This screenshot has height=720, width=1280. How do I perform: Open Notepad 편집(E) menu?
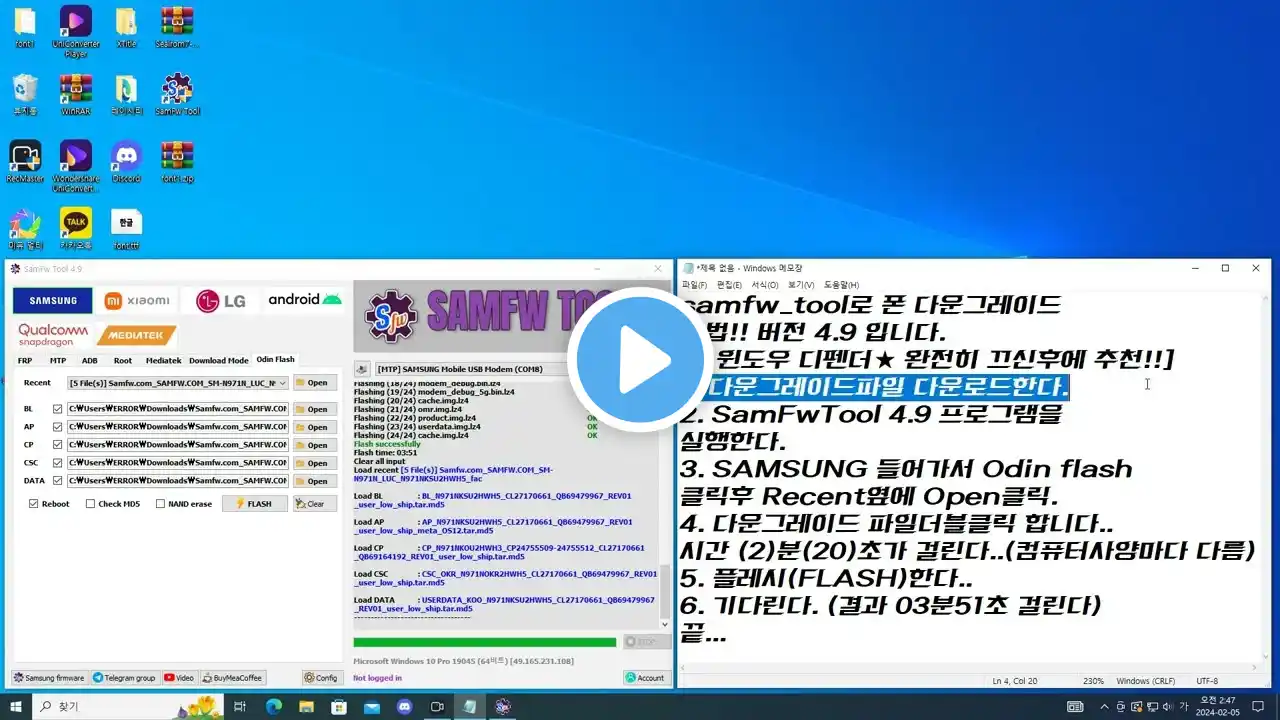tap(729, 285)
